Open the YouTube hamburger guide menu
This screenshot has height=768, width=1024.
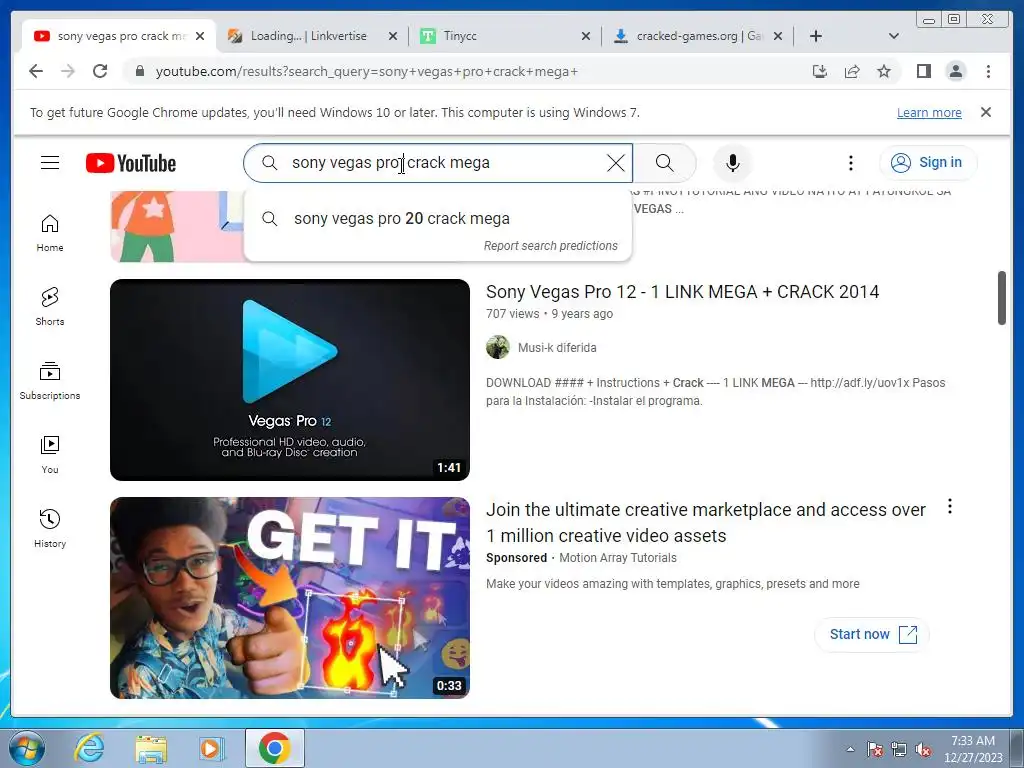[x=50, y=163]
